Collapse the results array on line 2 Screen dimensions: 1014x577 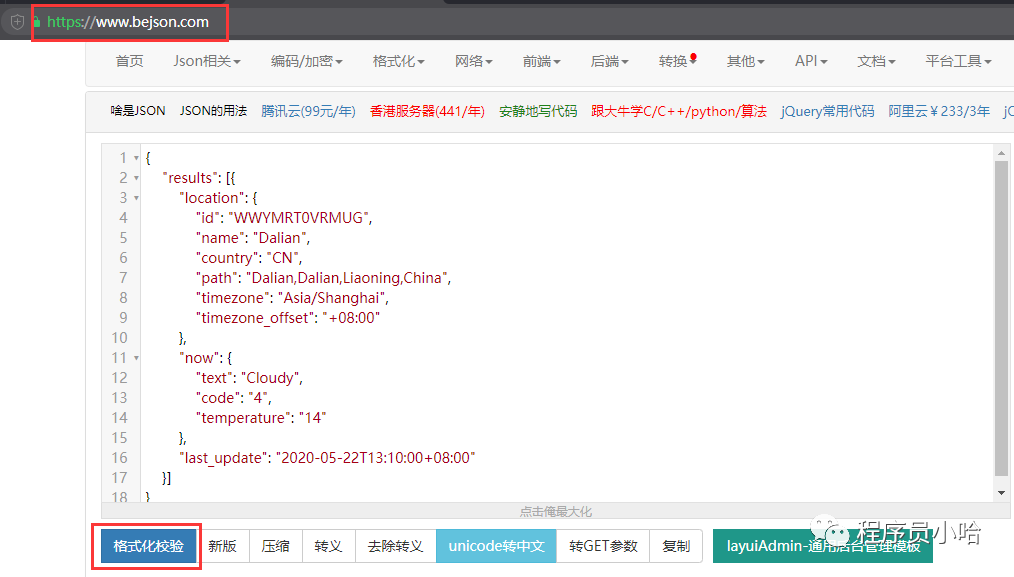pos(136,178)
